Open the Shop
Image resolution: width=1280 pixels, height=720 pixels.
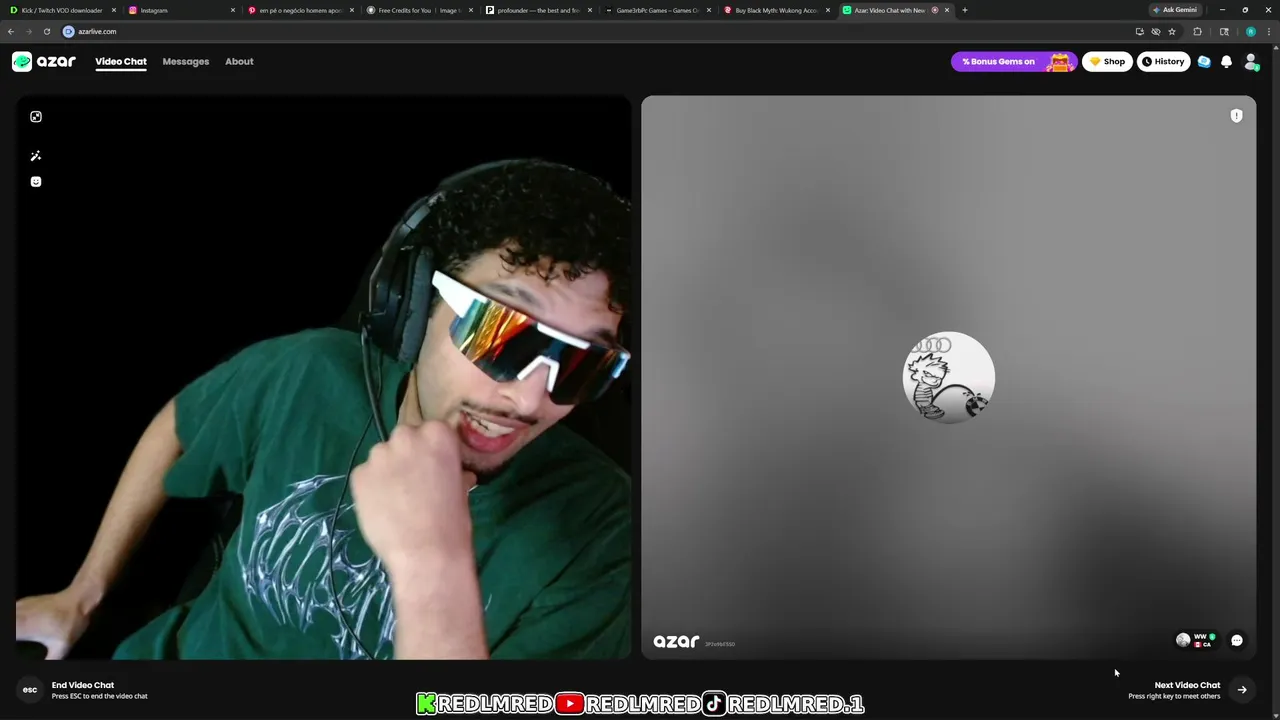tap(1107, 62)
